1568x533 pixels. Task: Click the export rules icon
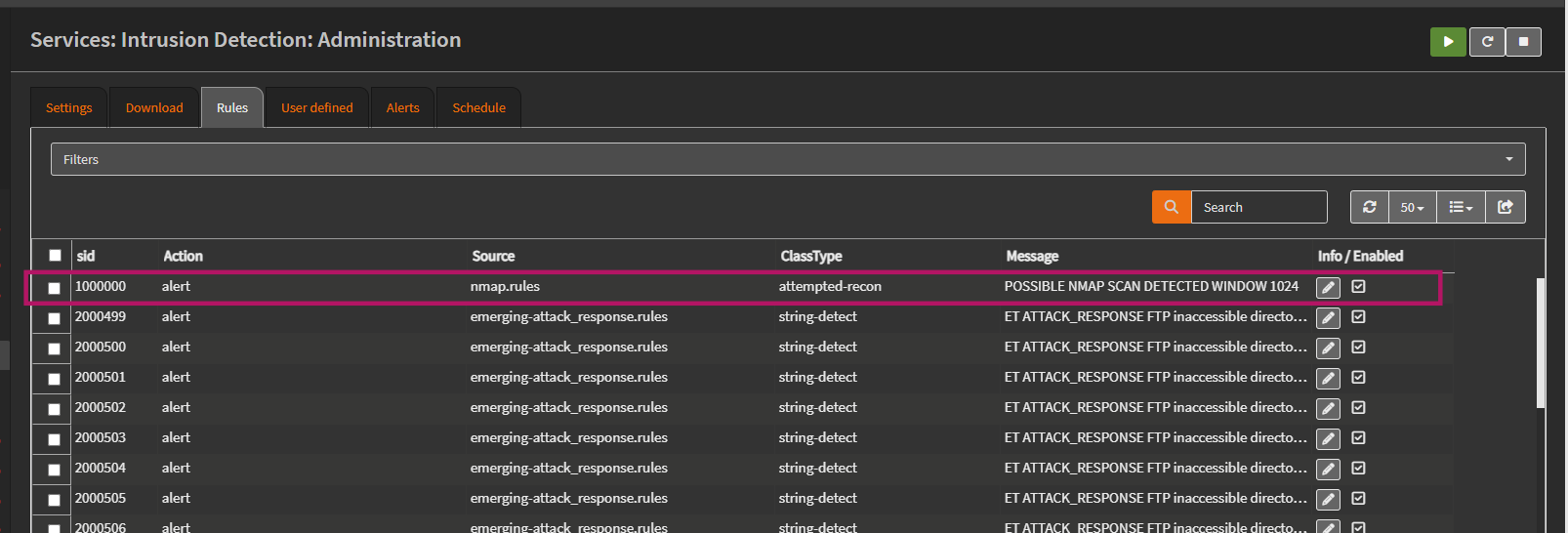click(x=1505, y=207)
